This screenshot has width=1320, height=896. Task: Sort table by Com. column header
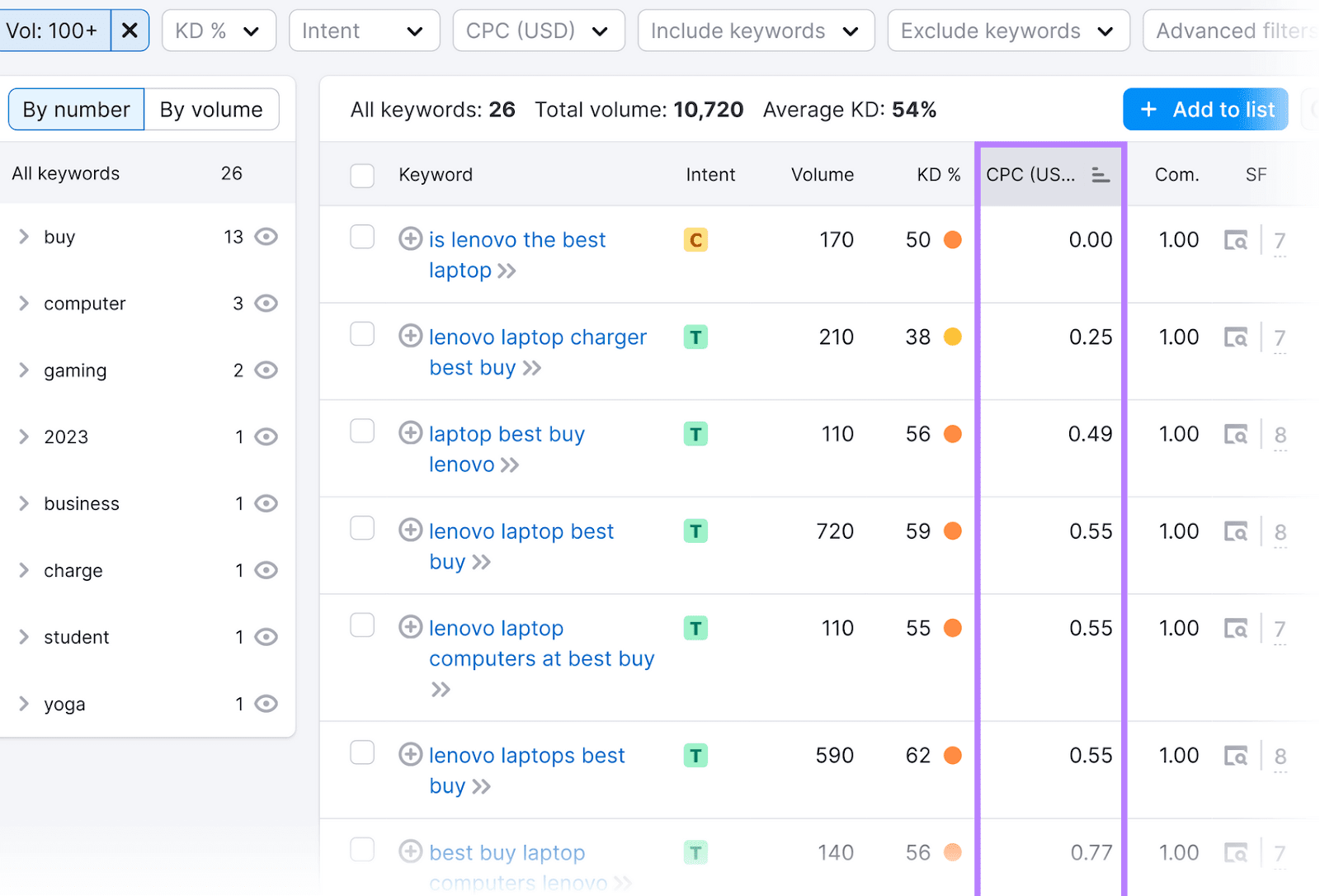click(x=1176, y=175)
